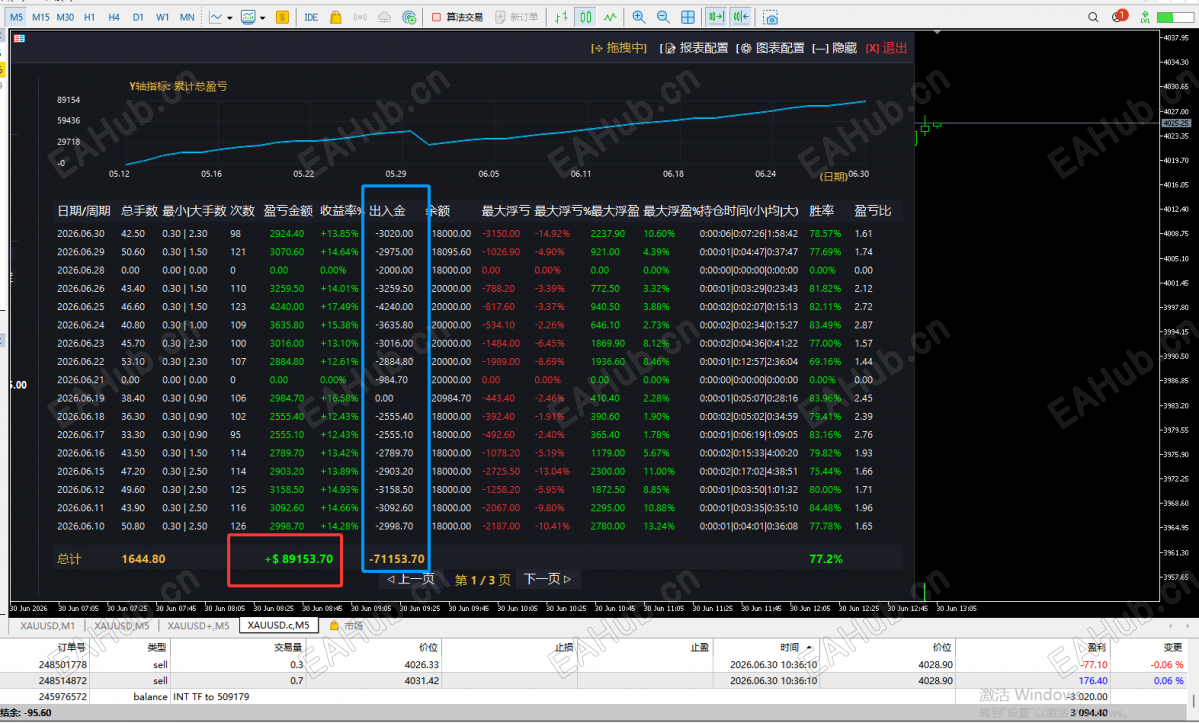Screen dimensions: 1199x723
Task: Switch chart to line chart style
Action: coord(609,17)
